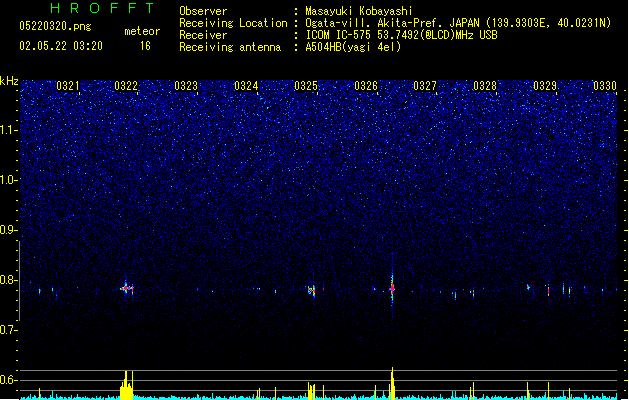Click the 0325 time marker
Viewport: 629px width, 400px height.
306,86
